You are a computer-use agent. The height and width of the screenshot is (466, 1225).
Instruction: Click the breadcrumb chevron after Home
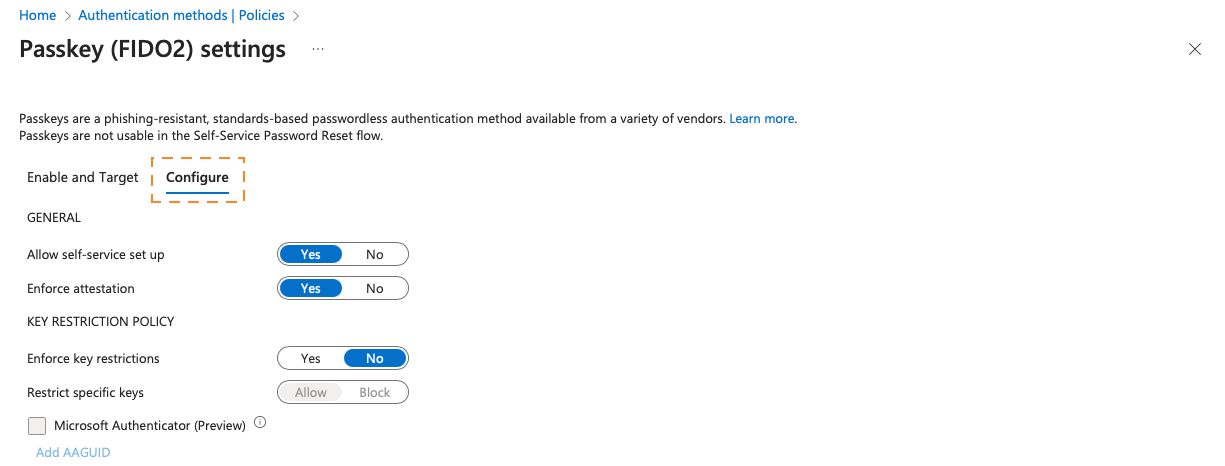(x=67, y=16)
